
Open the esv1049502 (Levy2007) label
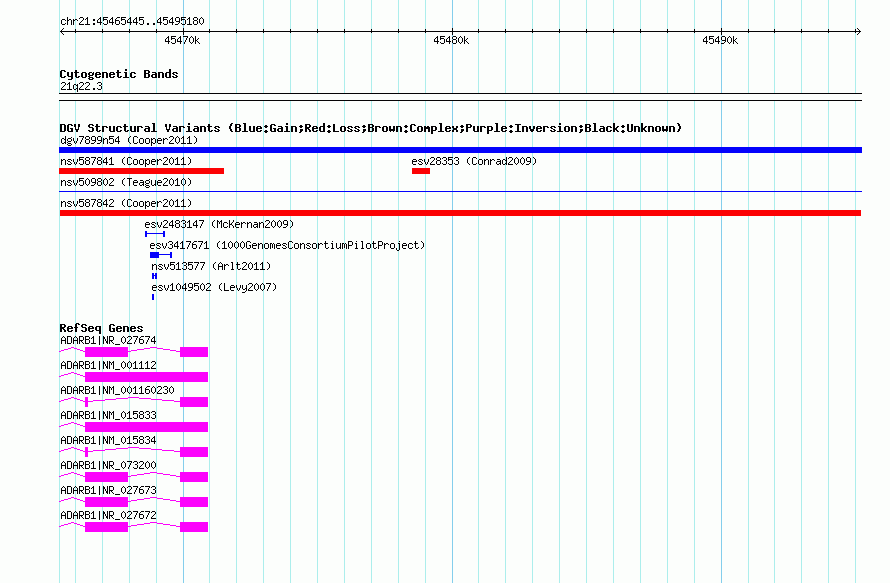click(x=214, y=287)
